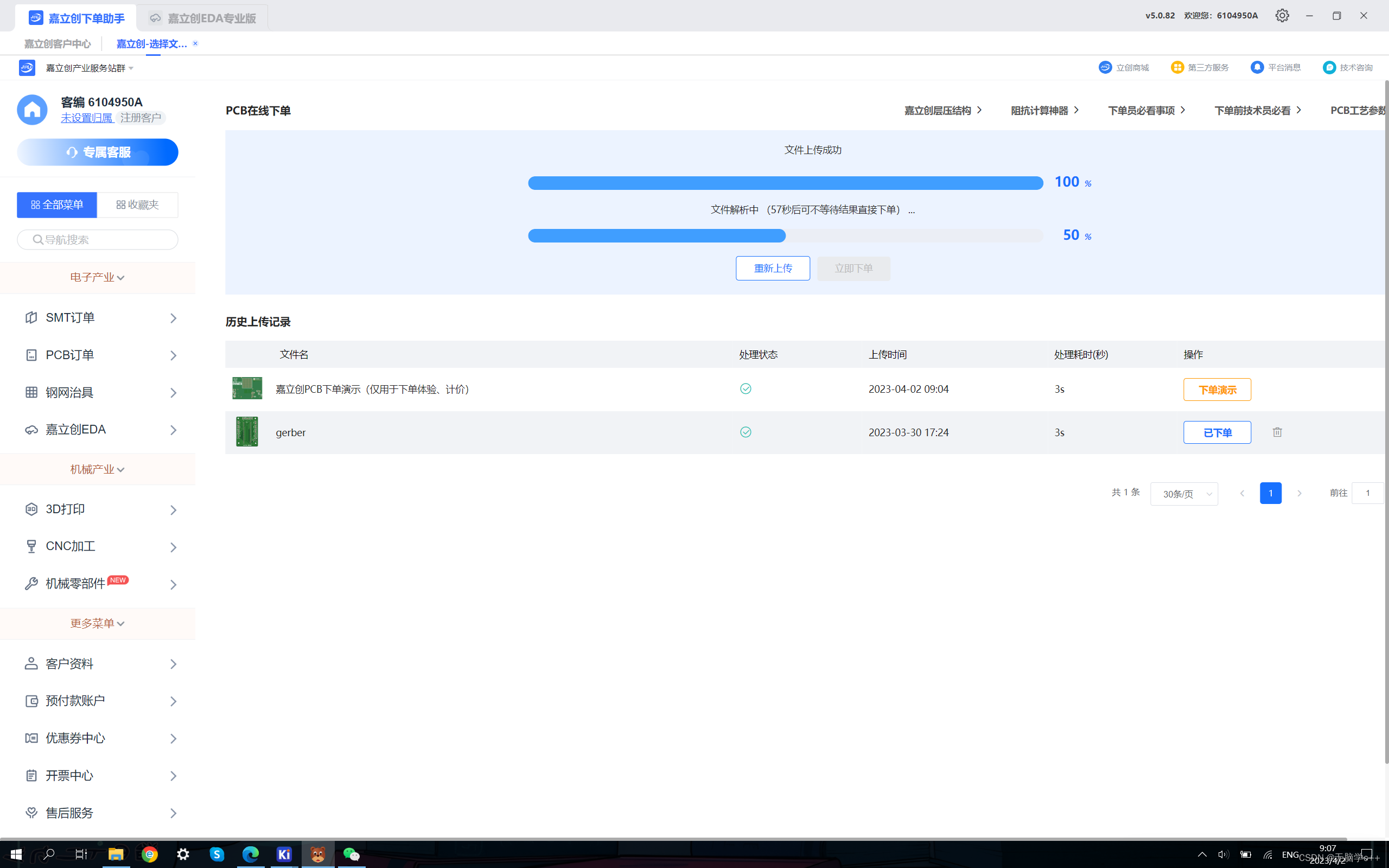The height and width of the screenshot is (868, 1389).
Task: Click the 优惠券中心 coupon icon
Action: (x=31, y=738)
